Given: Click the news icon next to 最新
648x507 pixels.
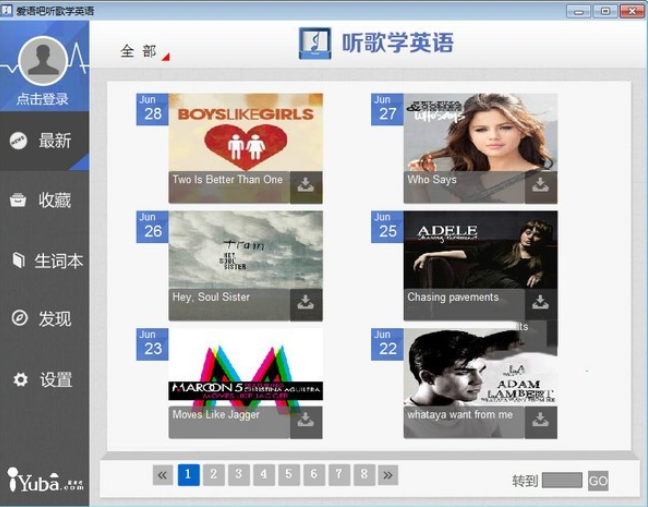Looking at the screenshot, I should tap(19, 141).
